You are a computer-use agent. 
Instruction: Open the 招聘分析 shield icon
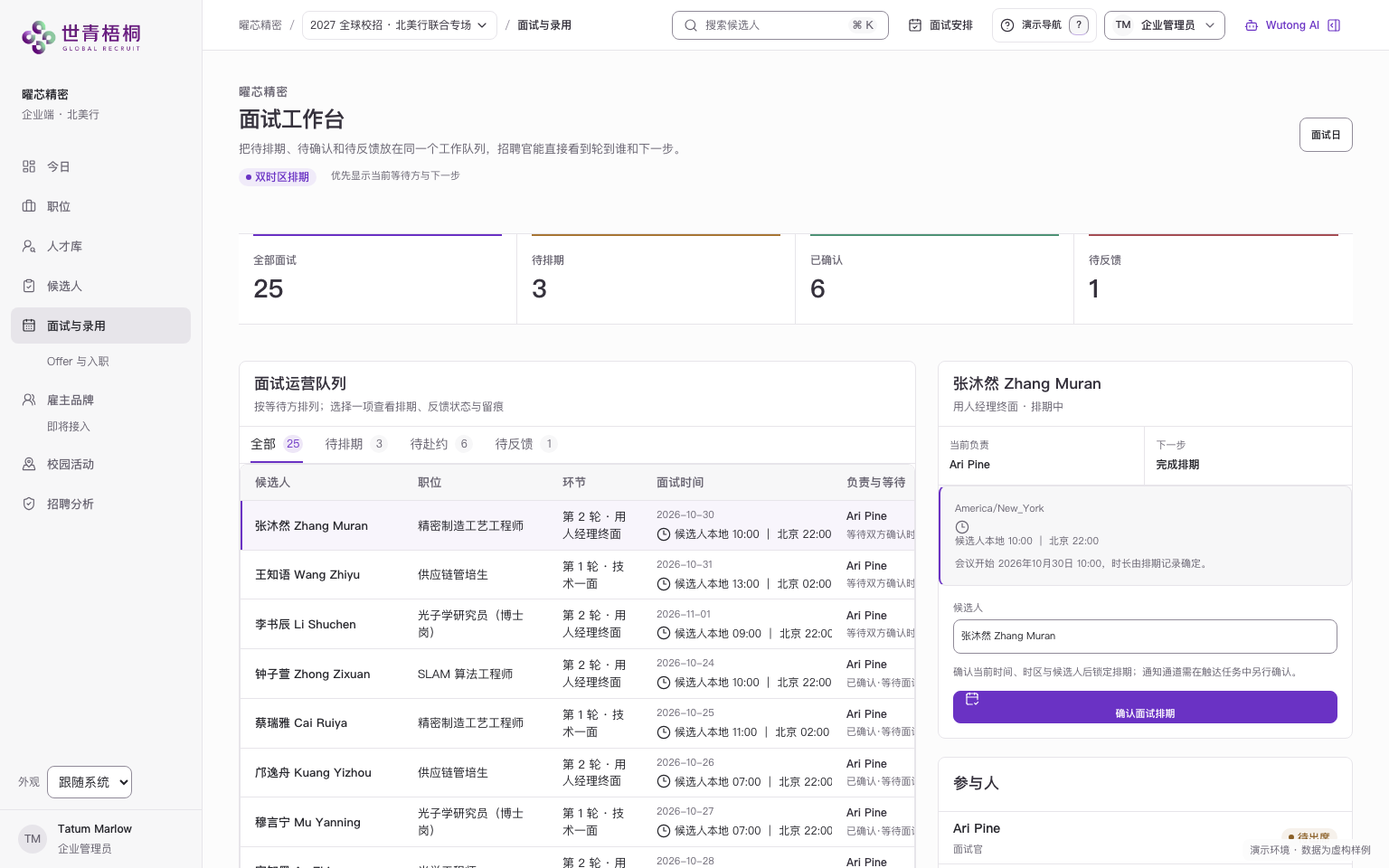click(29, 504)
